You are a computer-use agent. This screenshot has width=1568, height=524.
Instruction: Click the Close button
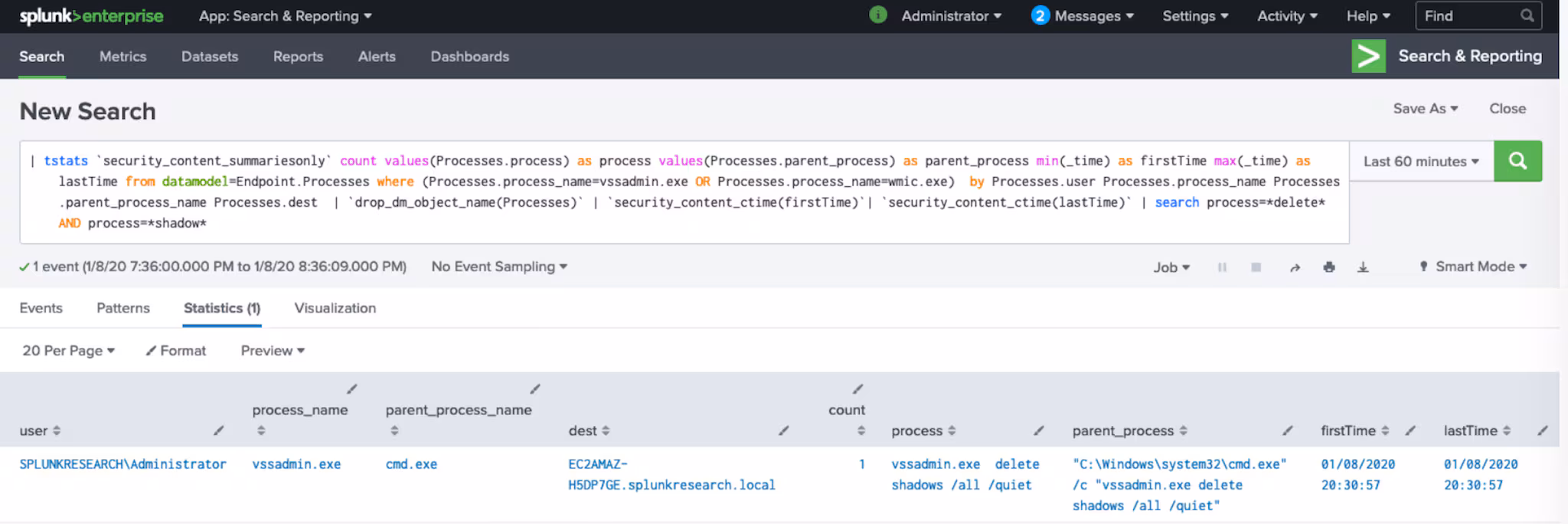pos(1507,109)
